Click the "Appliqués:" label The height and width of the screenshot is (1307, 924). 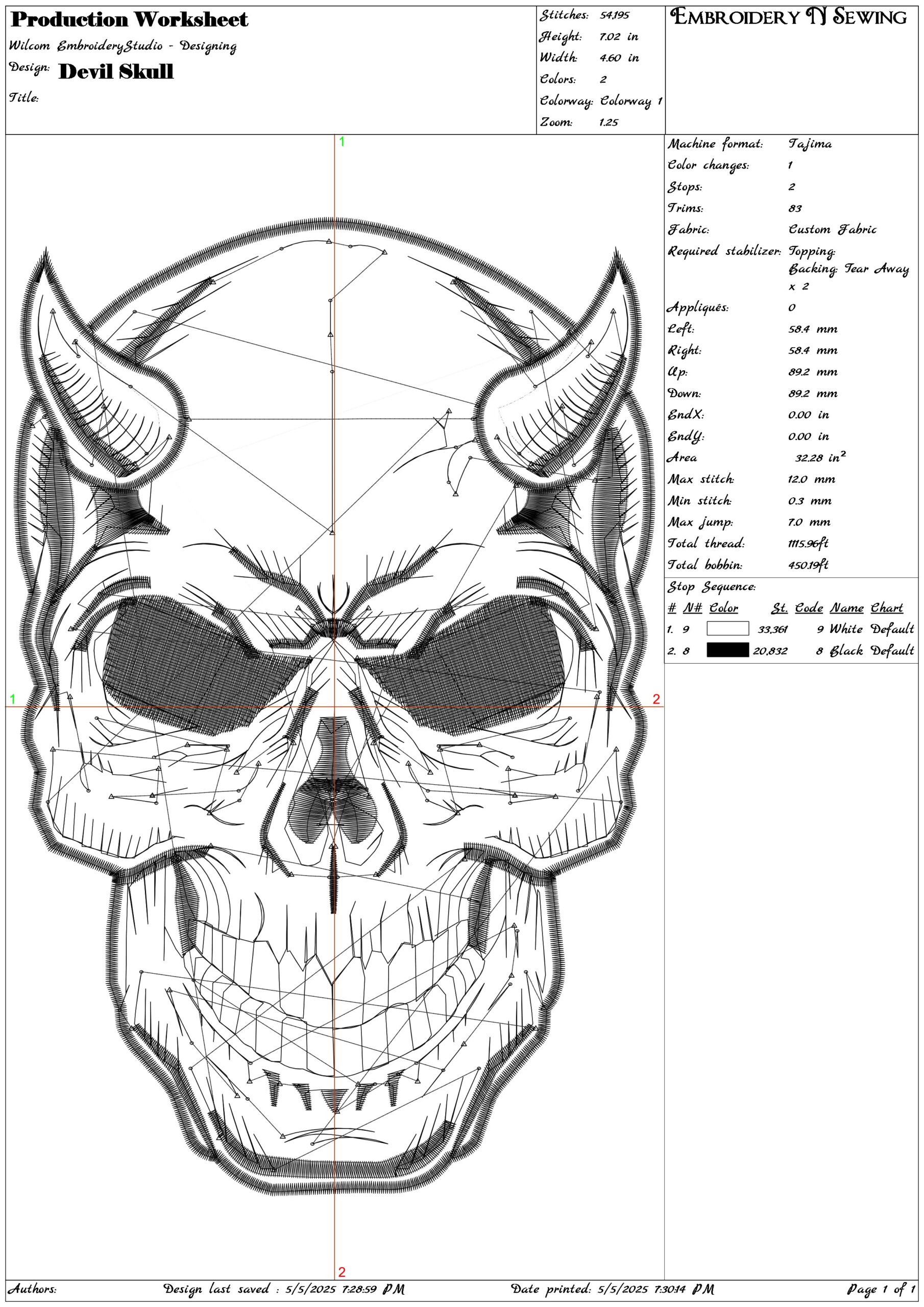click(x=697, y=307)
